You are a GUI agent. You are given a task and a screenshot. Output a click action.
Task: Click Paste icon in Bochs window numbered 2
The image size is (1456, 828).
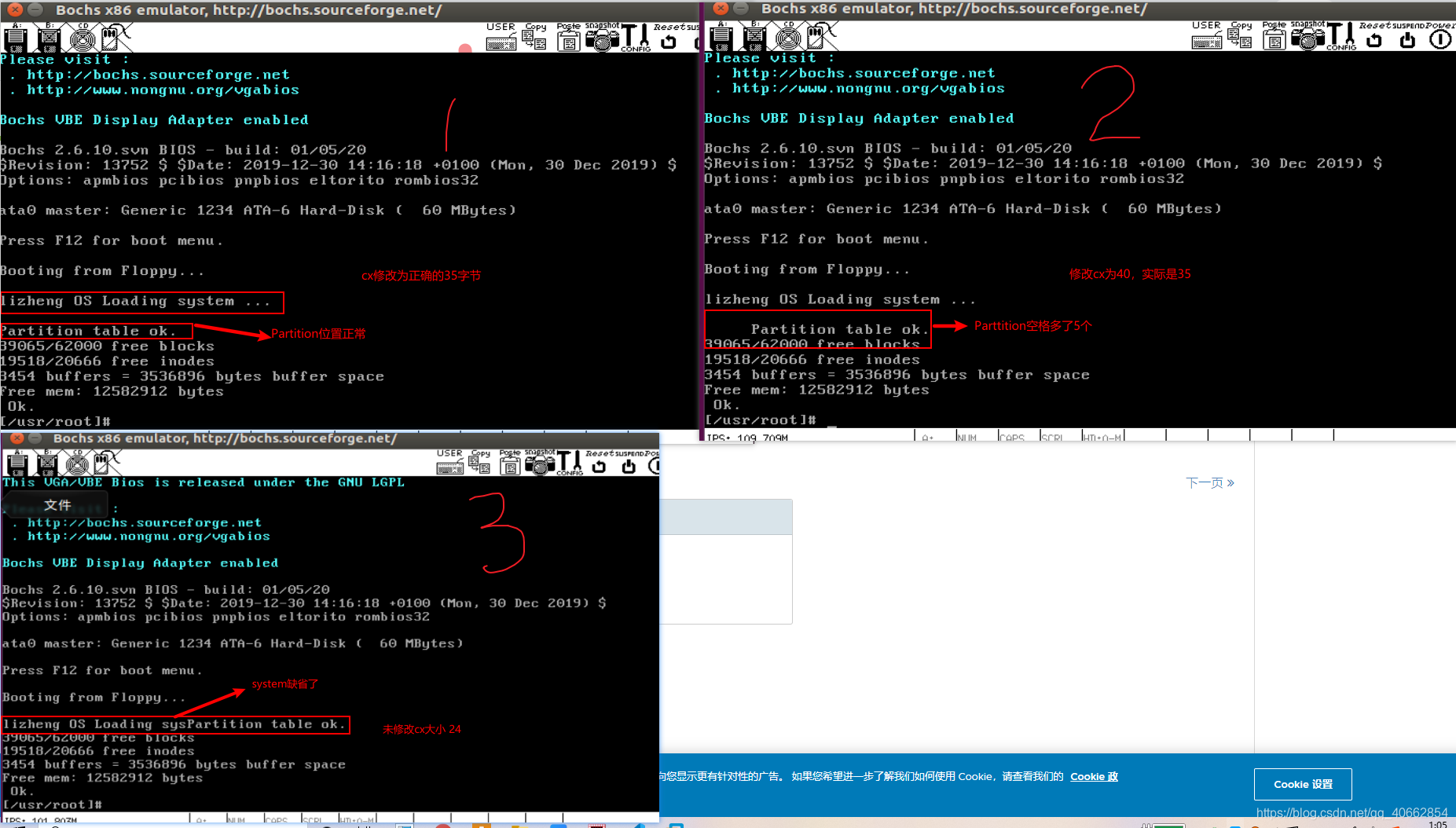(1274, 36)
